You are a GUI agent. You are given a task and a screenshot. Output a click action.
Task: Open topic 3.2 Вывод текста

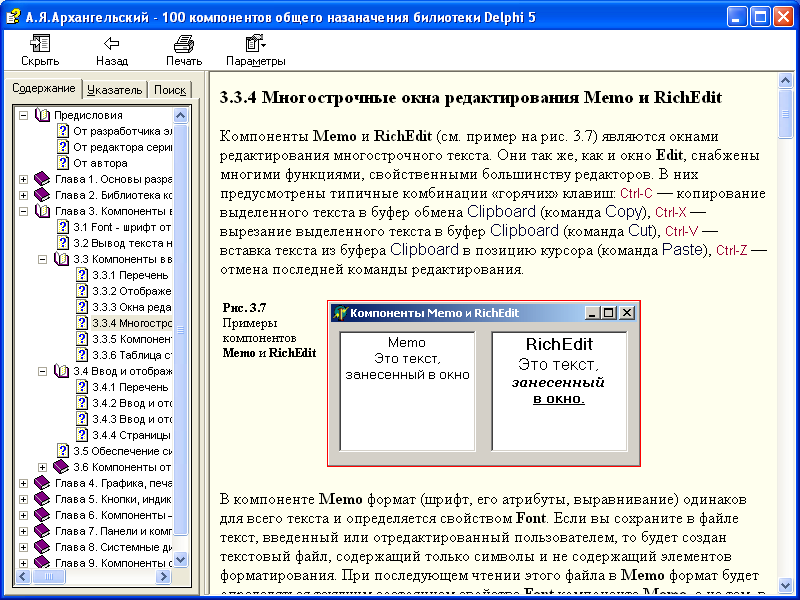122,243
